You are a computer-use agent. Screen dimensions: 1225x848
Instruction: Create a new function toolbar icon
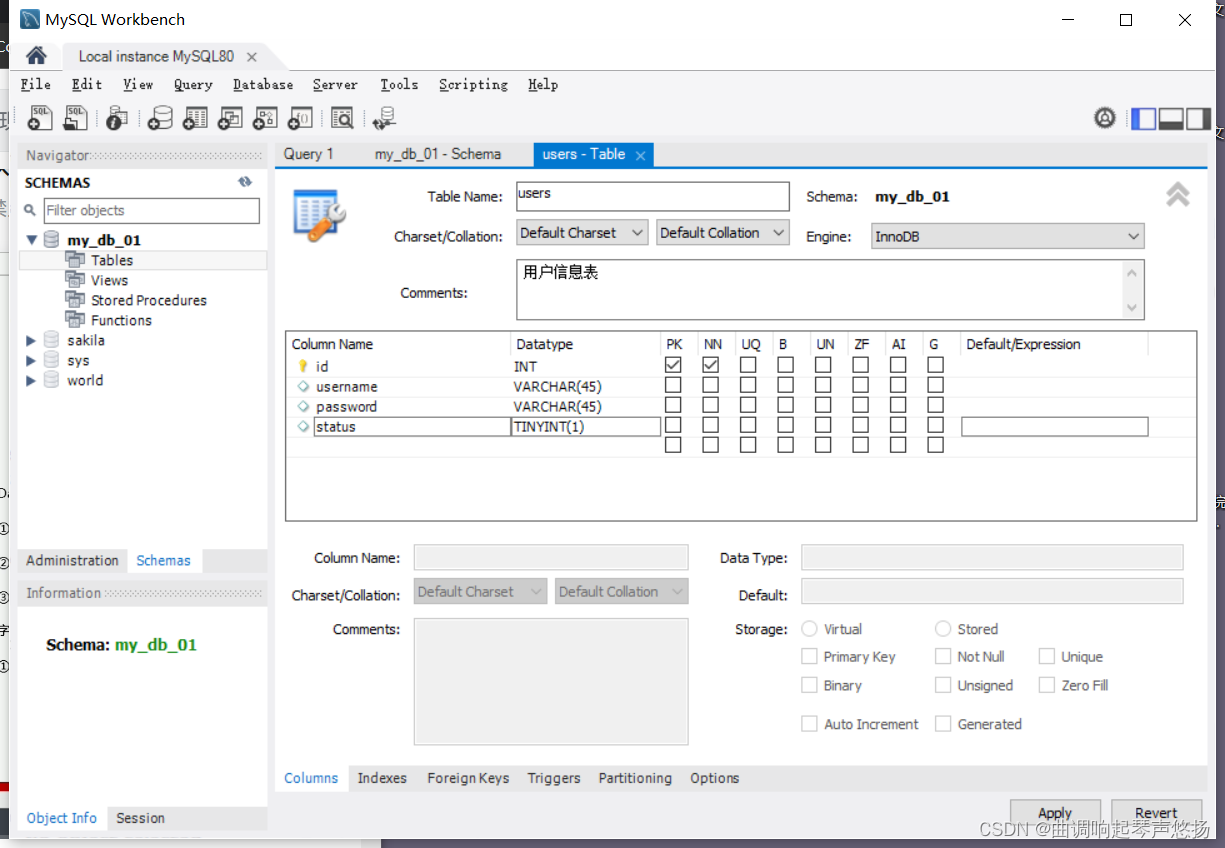pyautogui.click(x=299, y=118)
